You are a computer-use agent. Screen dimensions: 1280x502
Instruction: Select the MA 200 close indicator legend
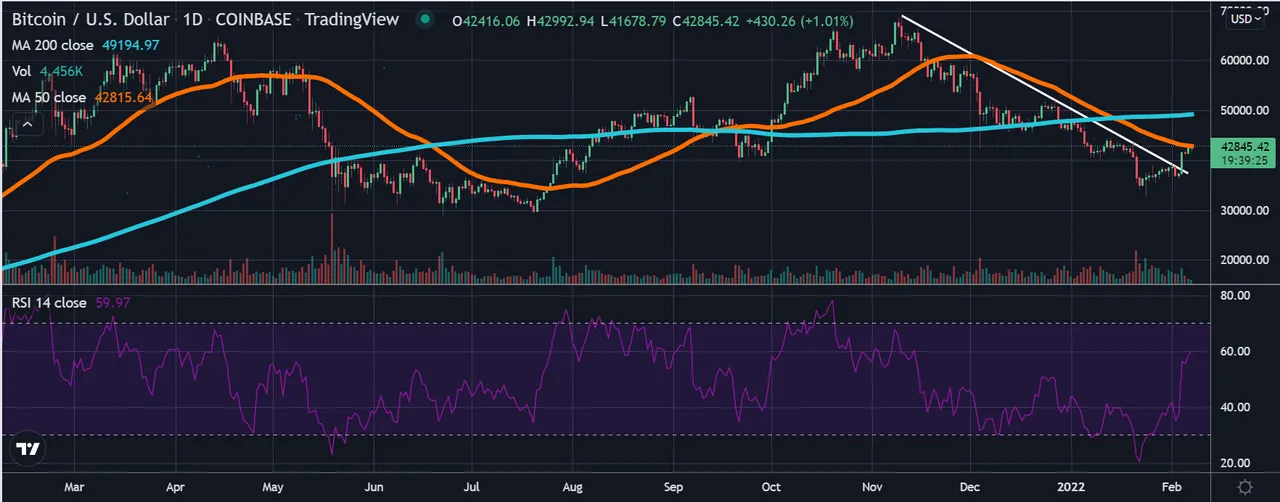(x=52, y=45)
